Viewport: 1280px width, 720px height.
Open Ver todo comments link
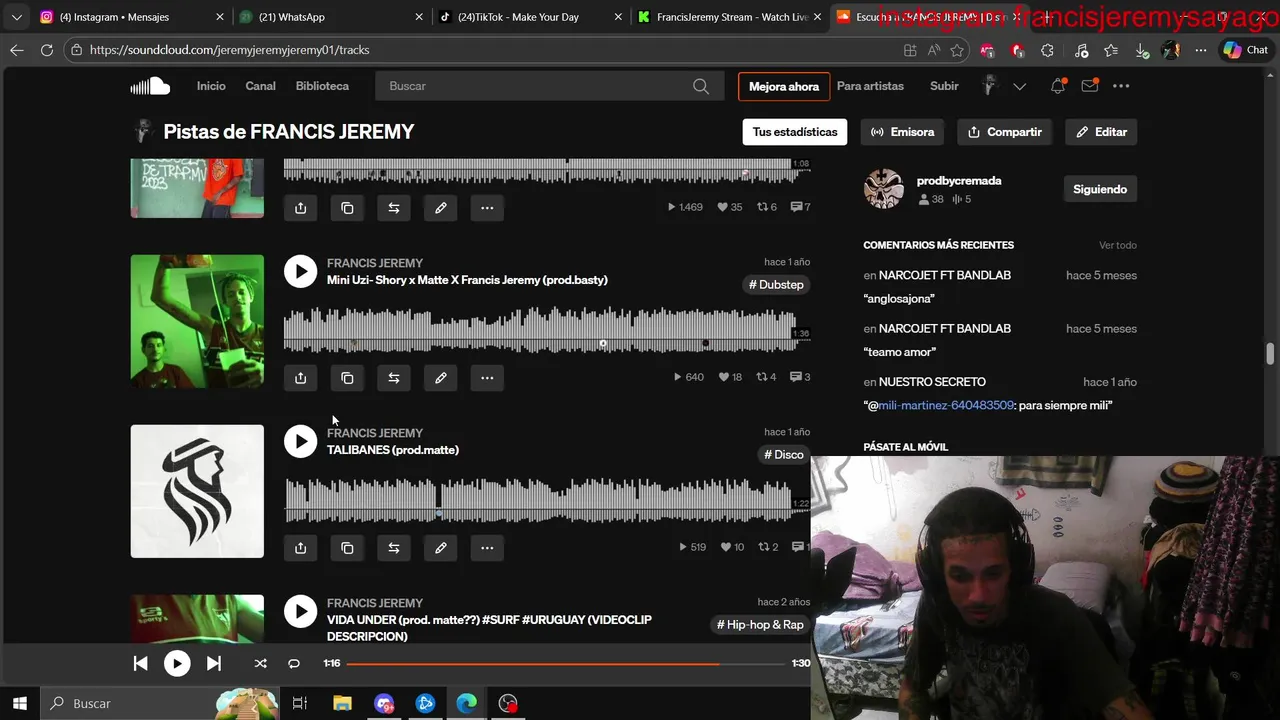pyautogui.click(x=1118, y=245)
